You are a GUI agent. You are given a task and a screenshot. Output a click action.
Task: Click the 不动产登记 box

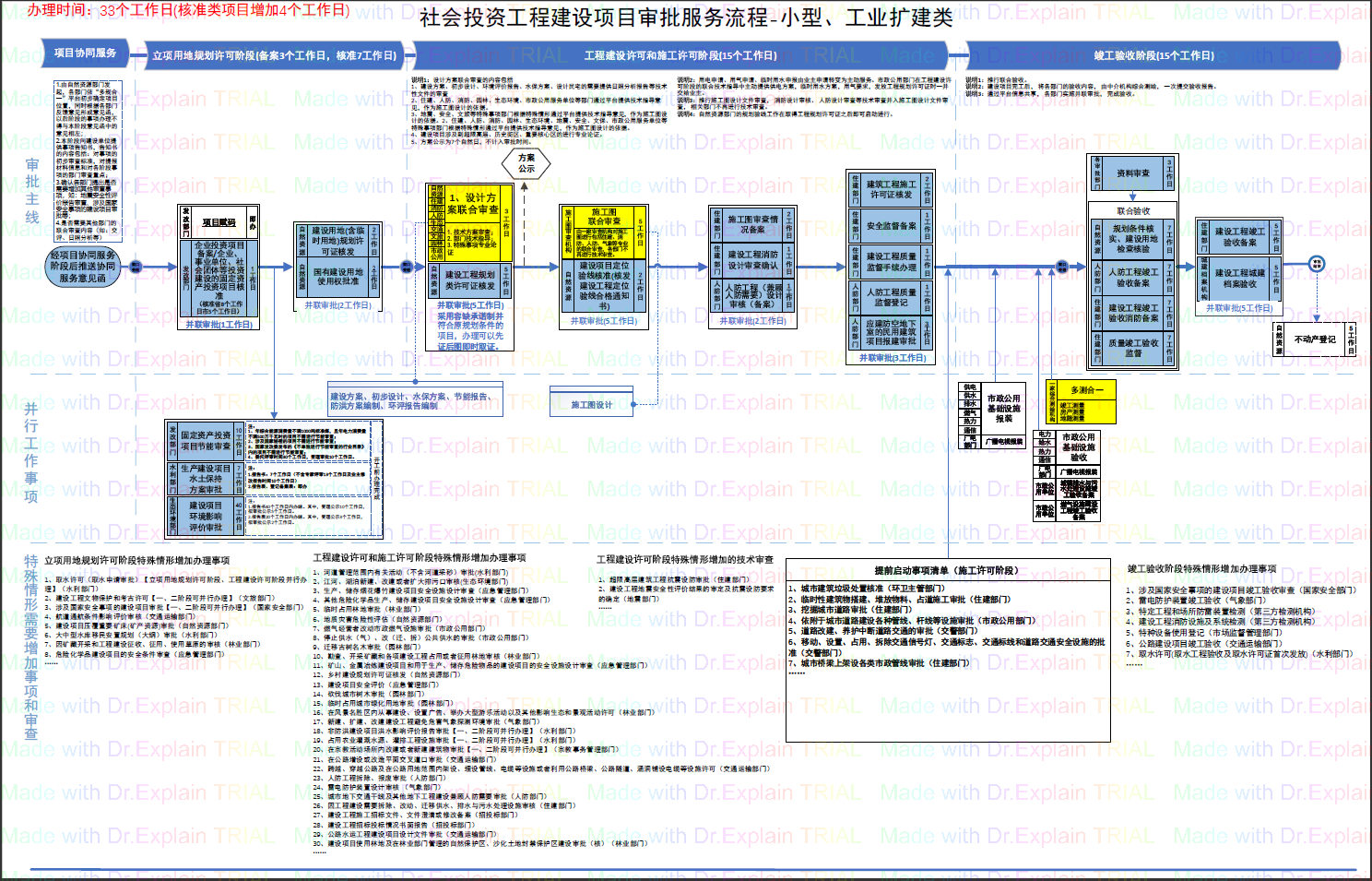pos(1315,339)
